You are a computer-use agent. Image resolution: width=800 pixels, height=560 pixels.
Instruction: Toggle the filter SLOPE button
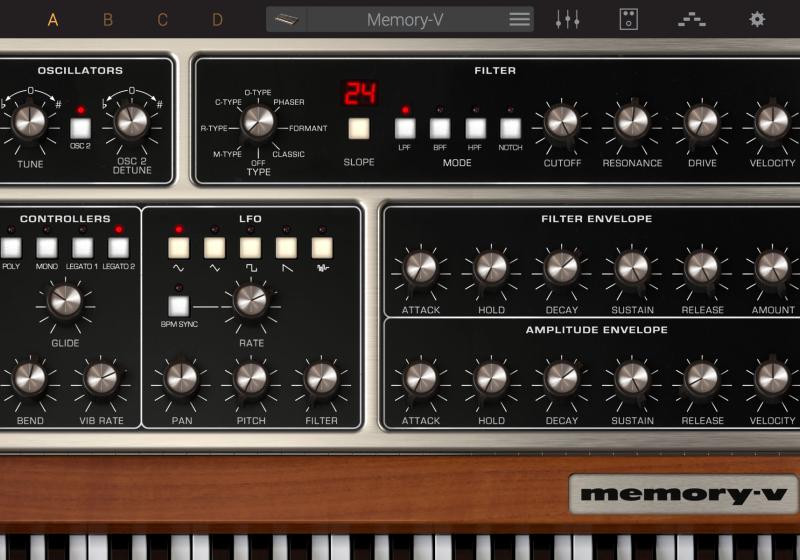click(x=359, y=129)
